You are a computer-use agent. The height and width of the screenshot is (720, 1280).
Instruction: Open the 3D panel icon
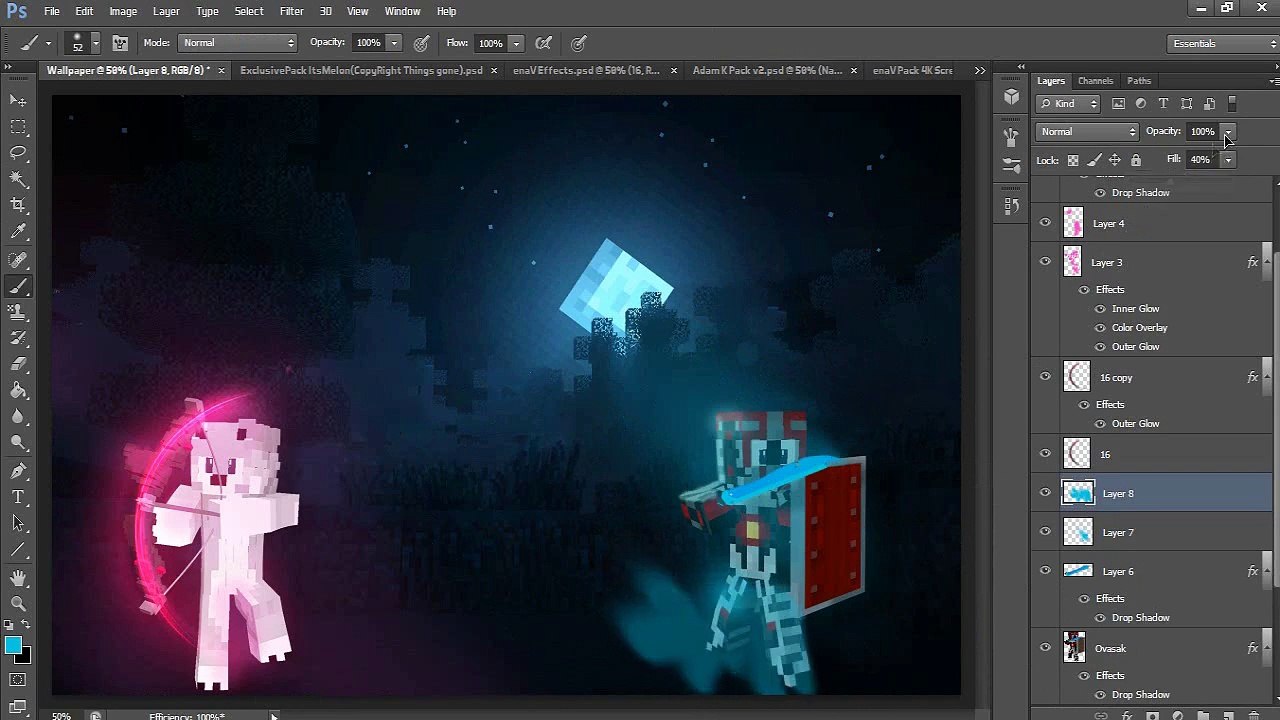click(x=1012, y=97)
